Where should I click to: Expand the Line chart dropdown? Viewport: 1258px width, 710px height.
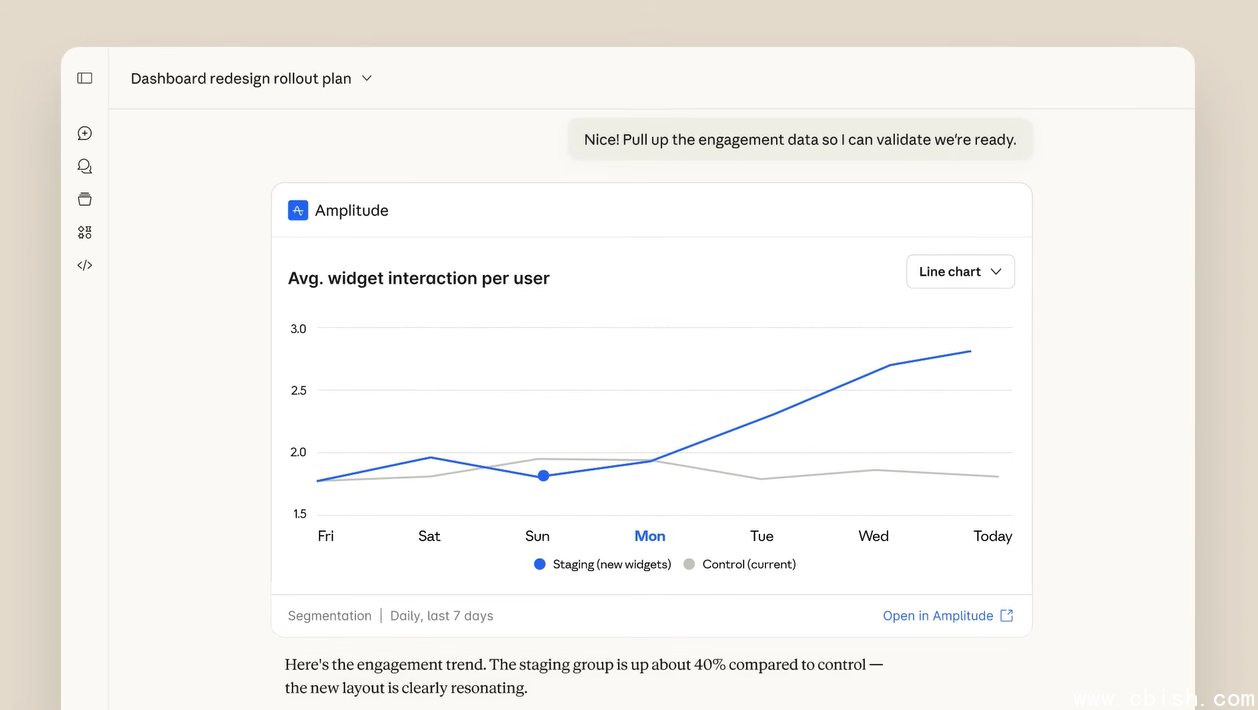[960, 272]
